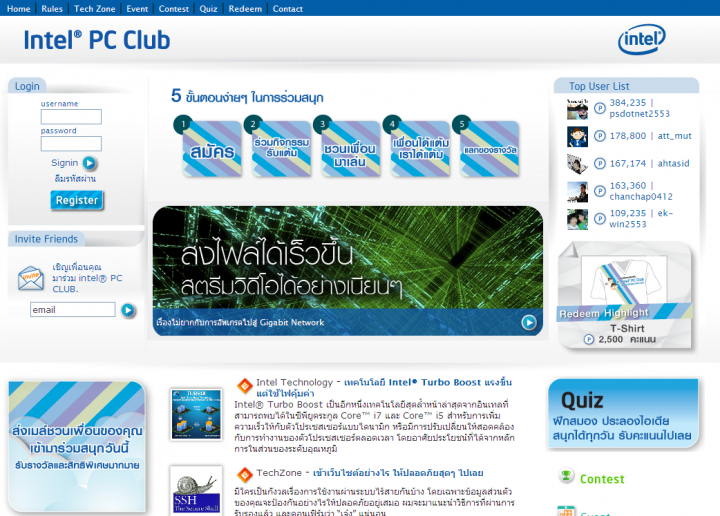Open ek-win2553 user avatar
Image resolution: width=720 pixels, height=516 pixels.
pyautogui.click(x=577, y=219)
